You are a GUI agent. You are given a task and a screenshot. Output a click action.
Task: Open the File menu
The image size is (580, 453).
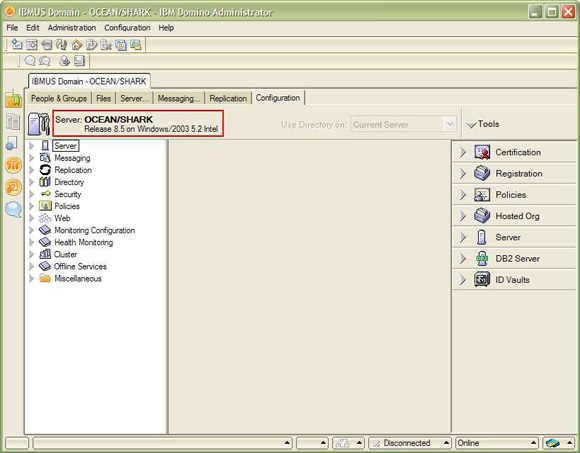point(12,28)
